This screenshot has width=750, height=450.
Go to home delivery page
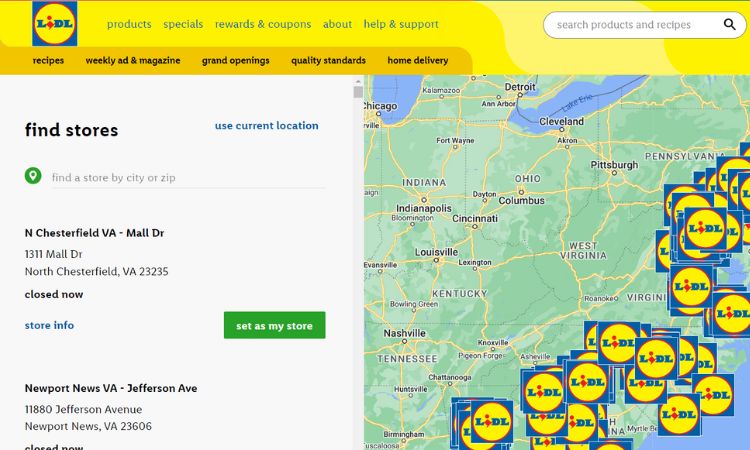pos(418,60)
